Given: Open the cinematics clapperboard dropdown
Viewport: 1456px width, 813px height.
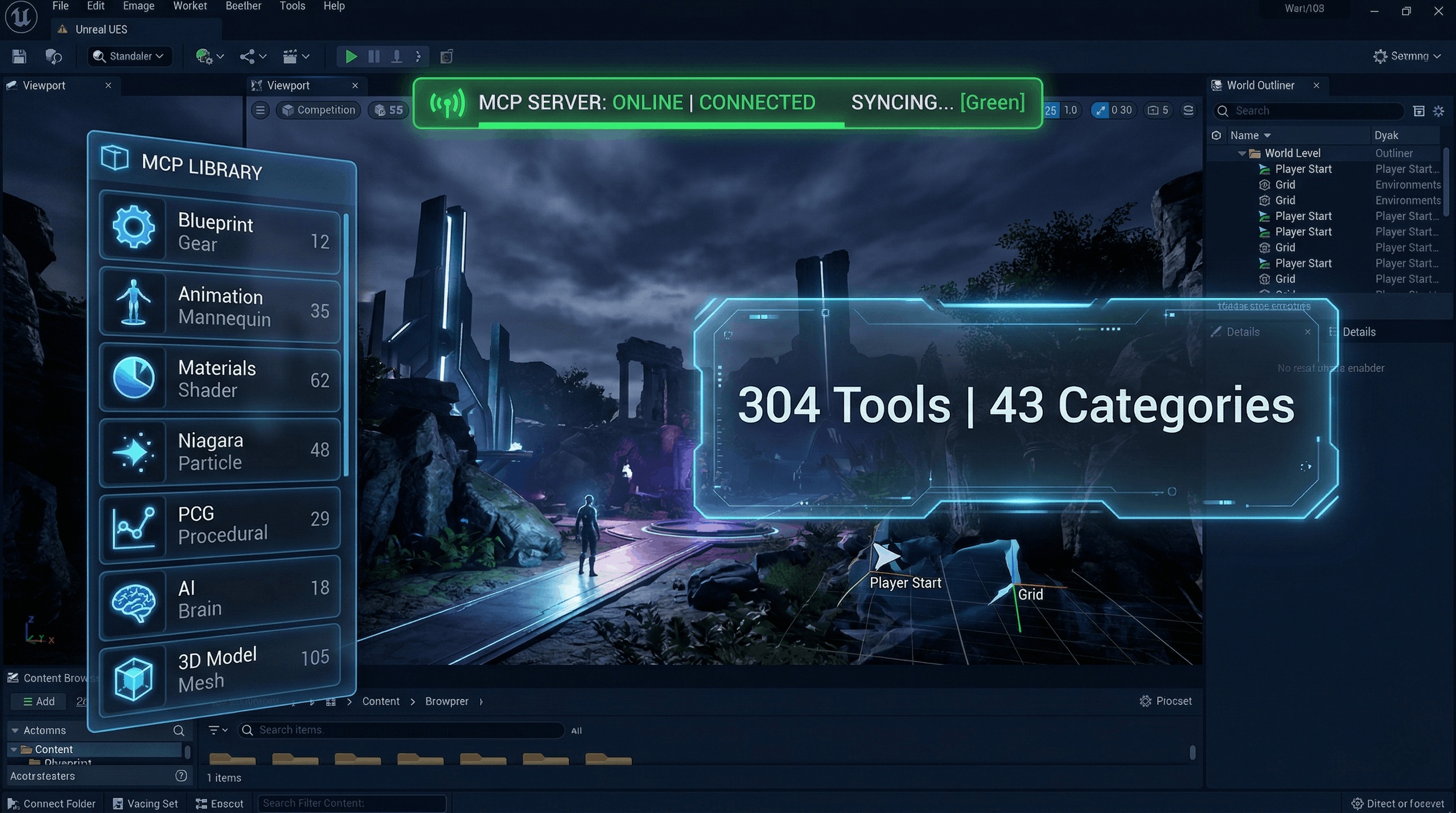Looking at the screenshot, I should 296,56.
